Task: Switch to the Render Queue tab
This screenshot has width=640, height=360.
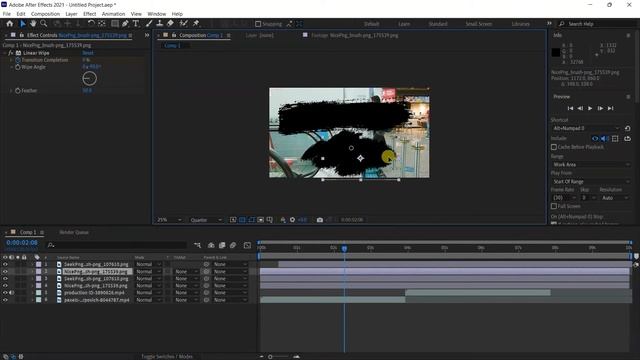Action: [x=74, y=232]
